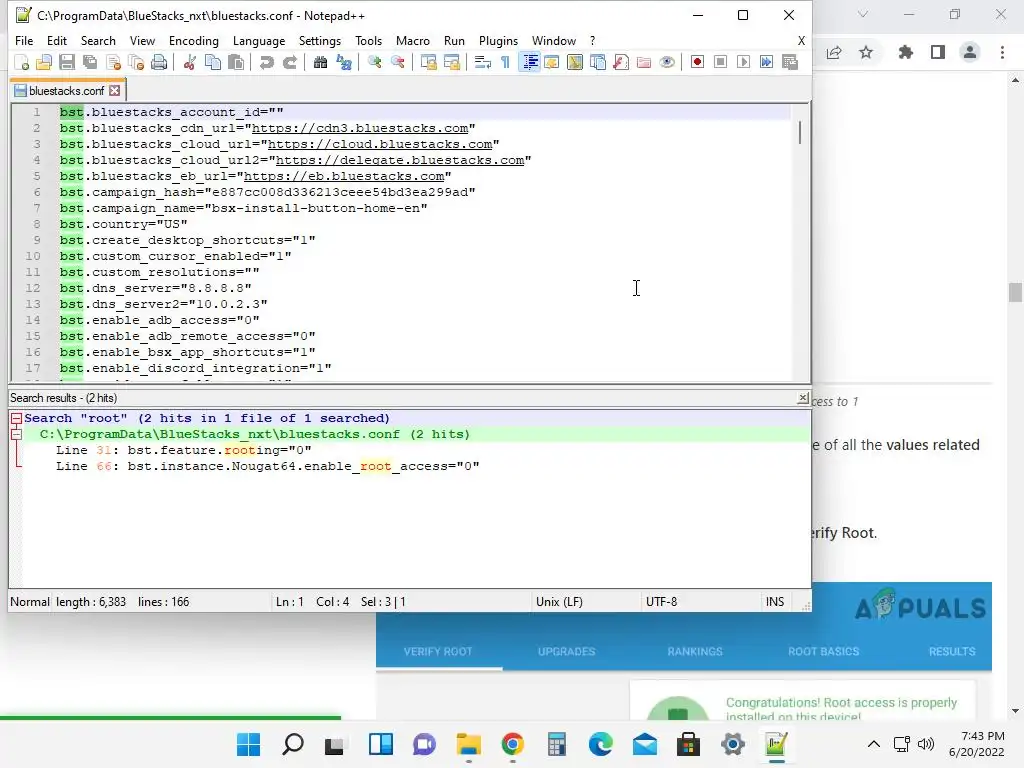Viewport: 1024px width, 768px height.
Task: Open the Line 66 enable_root_access hit
Action: pyautogui.click(x=268, y=466)
